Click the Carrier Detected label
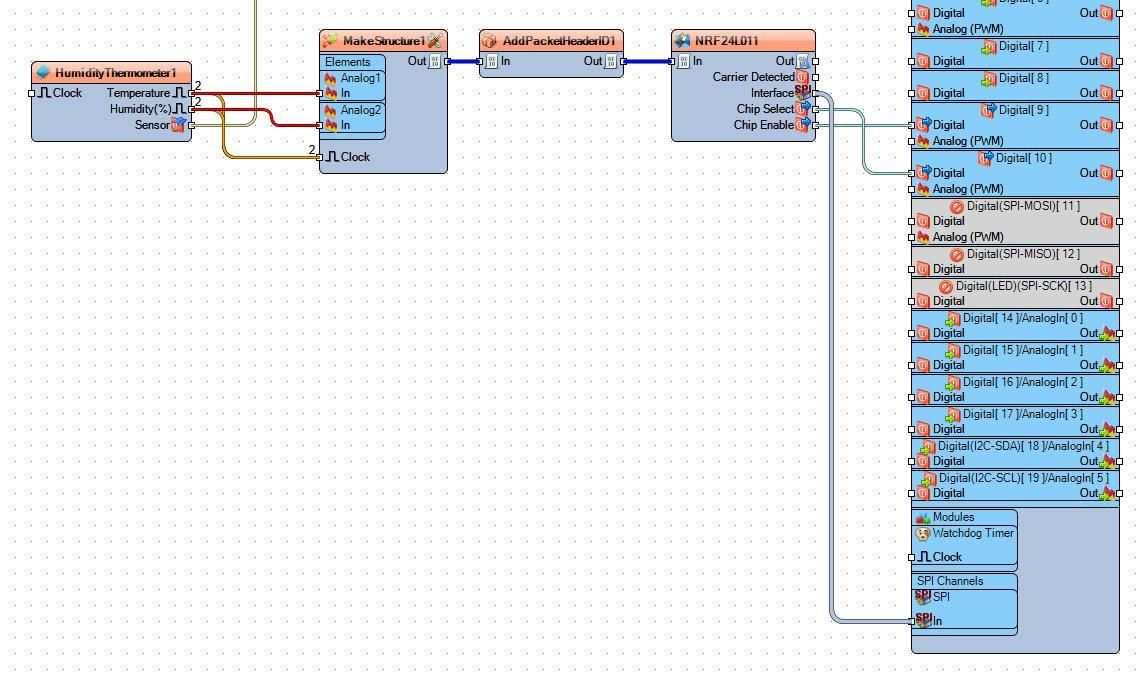1140x673 pixels. pos(753,76)
